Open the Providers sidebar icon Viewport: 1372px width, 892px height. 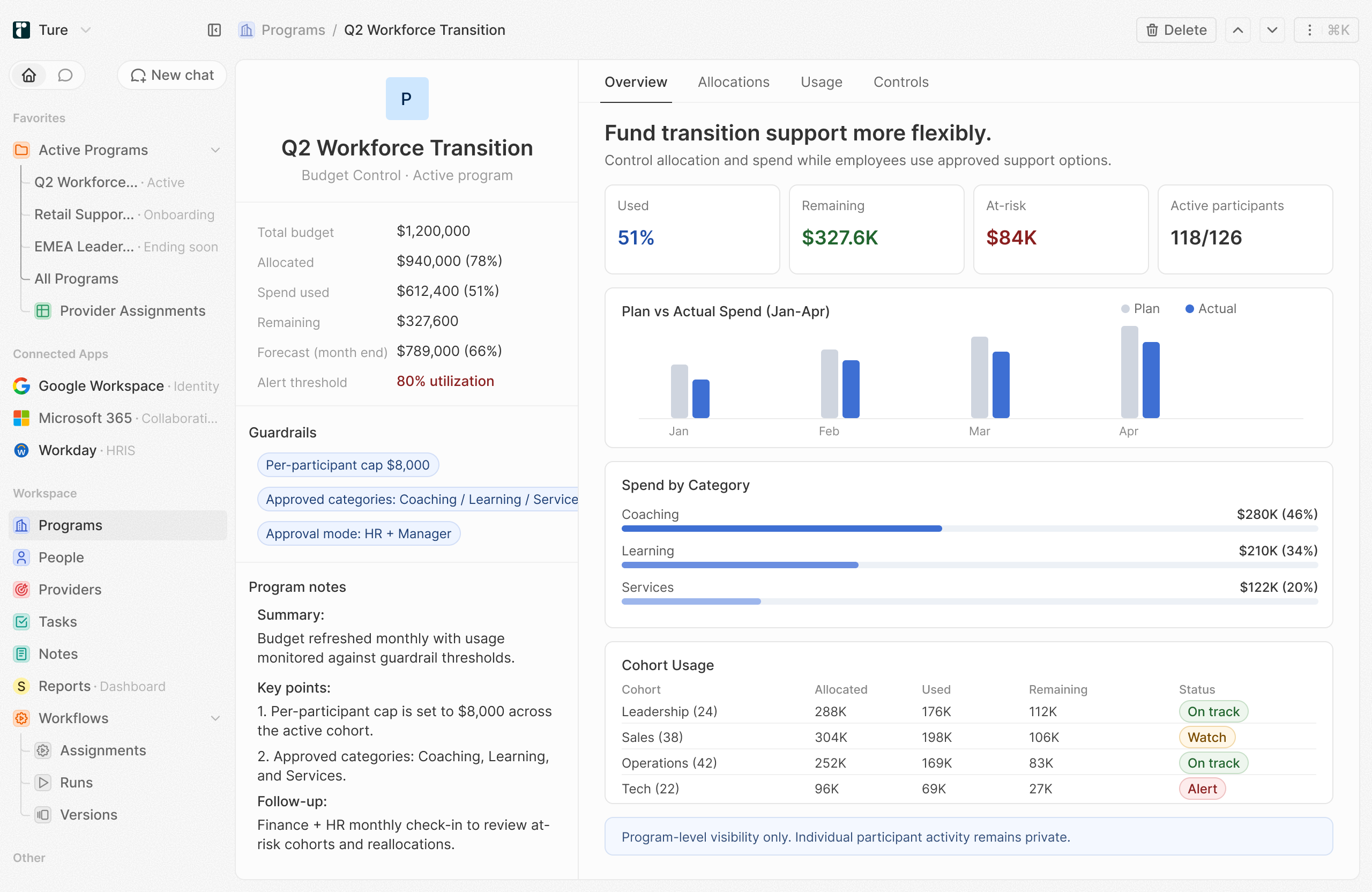[x=21, y=589]
